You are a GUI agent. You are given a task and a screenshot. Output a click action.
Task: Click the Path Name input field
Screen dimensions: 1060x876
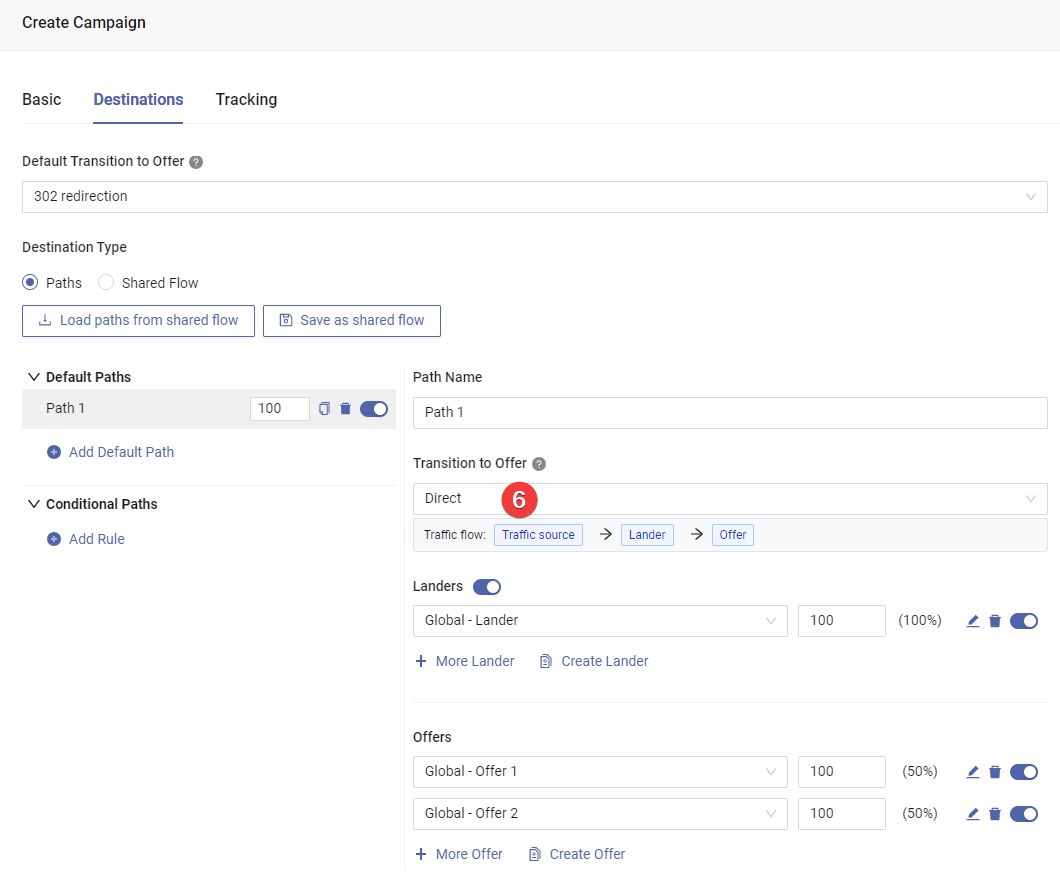point(730,412)
